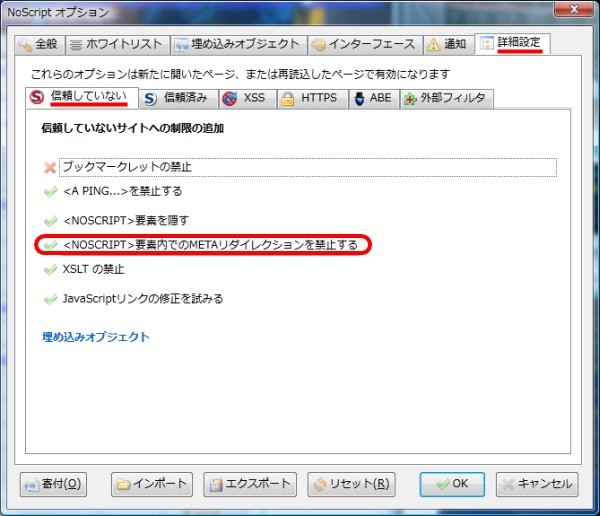The image size is (600, 516).
Task: Switch to the 外部フィルタ sub-tab
Action: coord(447,98)
